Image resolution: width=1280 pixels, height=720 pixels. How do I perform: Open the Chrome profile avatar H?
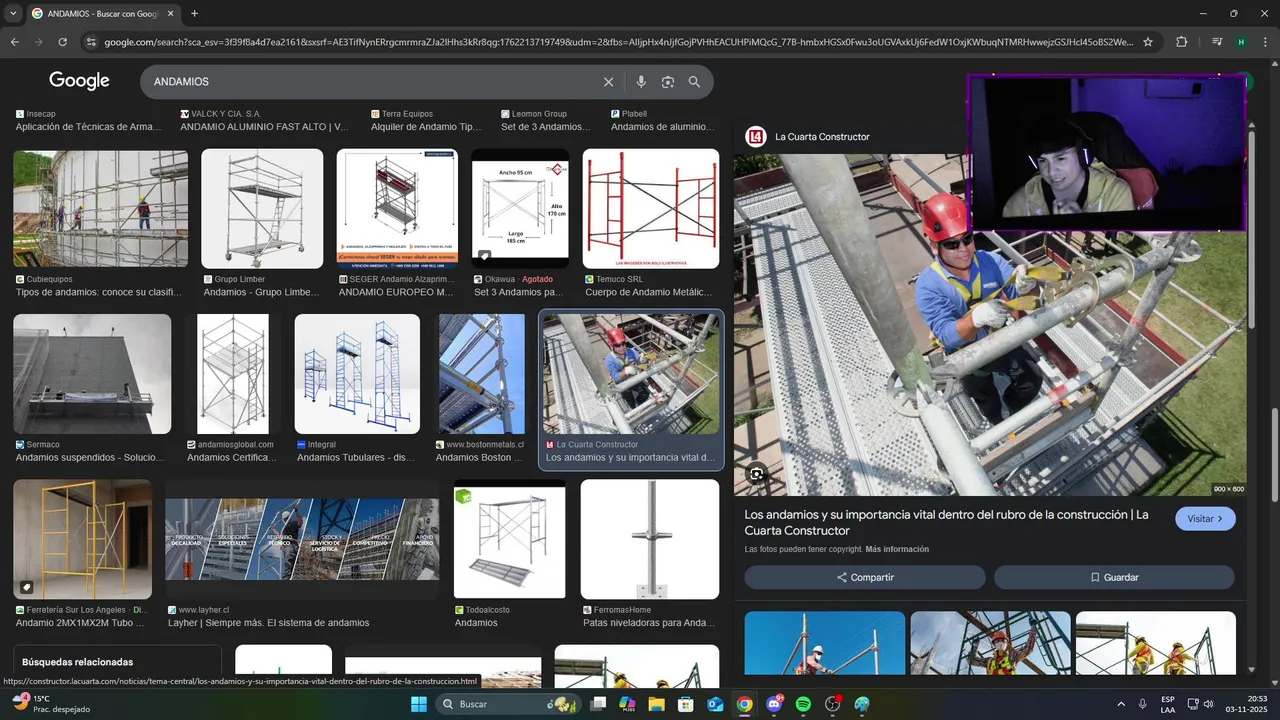1241,42
